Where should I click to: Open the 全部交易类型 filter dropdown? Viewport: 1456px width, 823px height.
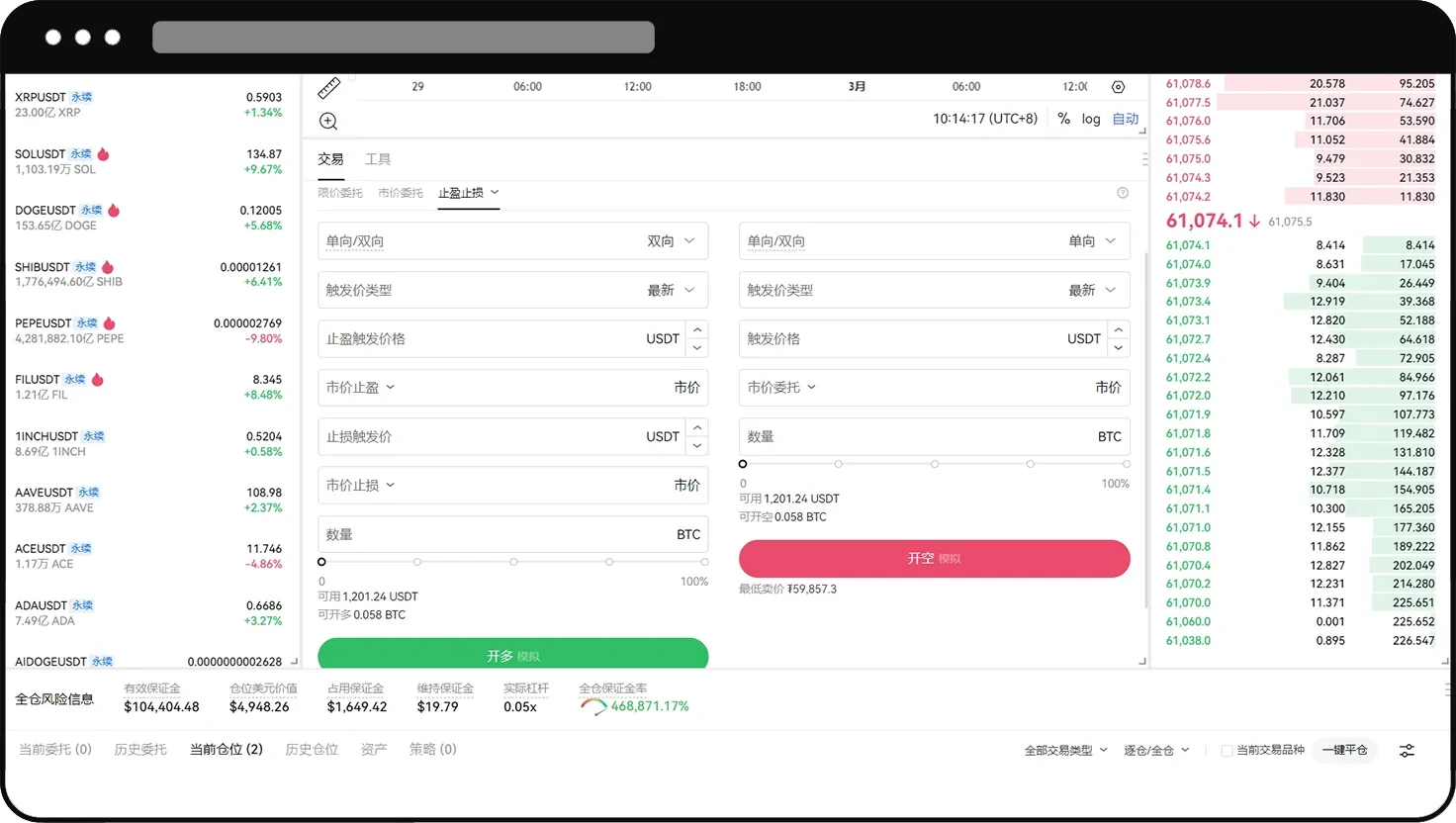pyautogui.click(x=1066, y=751)
